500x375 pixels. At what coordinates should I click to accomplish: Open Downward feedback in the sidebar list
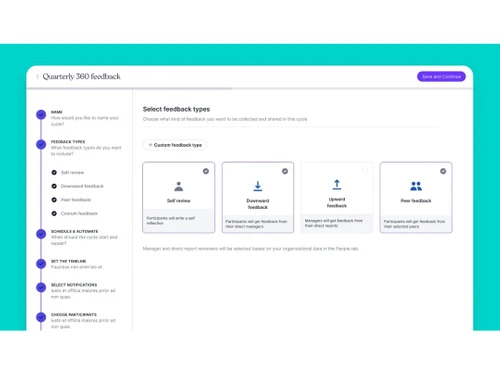[82, 186]
